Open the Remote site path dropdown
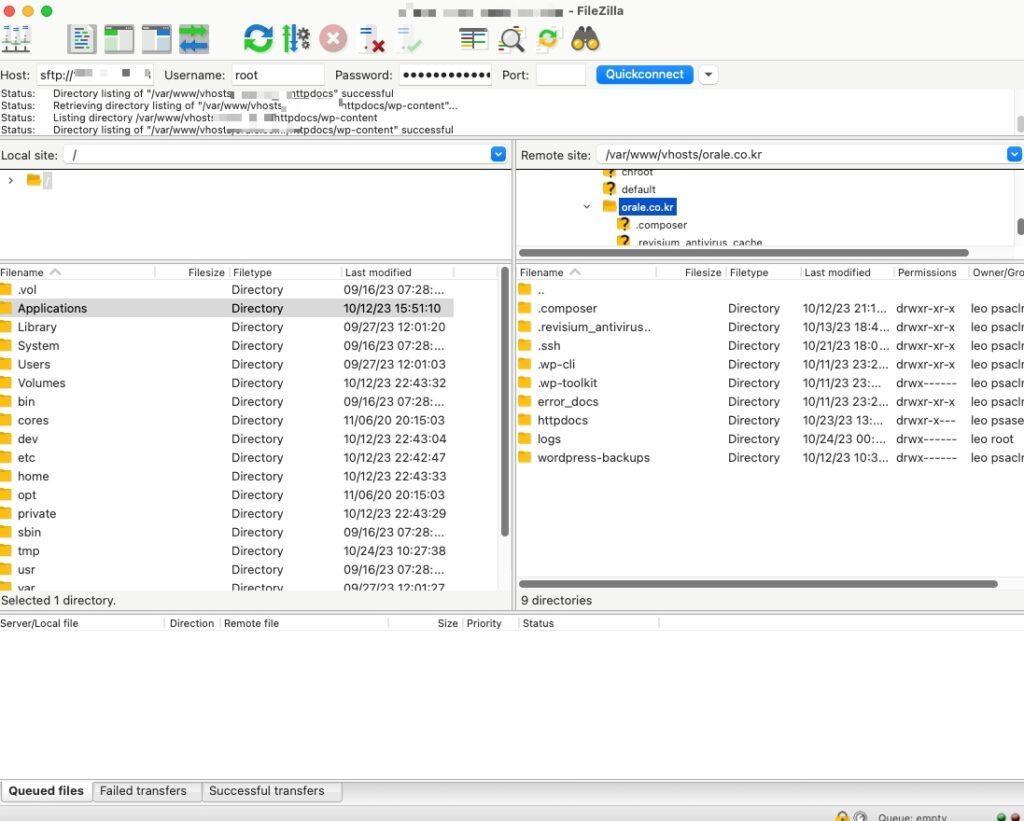 coord(1014,155)
